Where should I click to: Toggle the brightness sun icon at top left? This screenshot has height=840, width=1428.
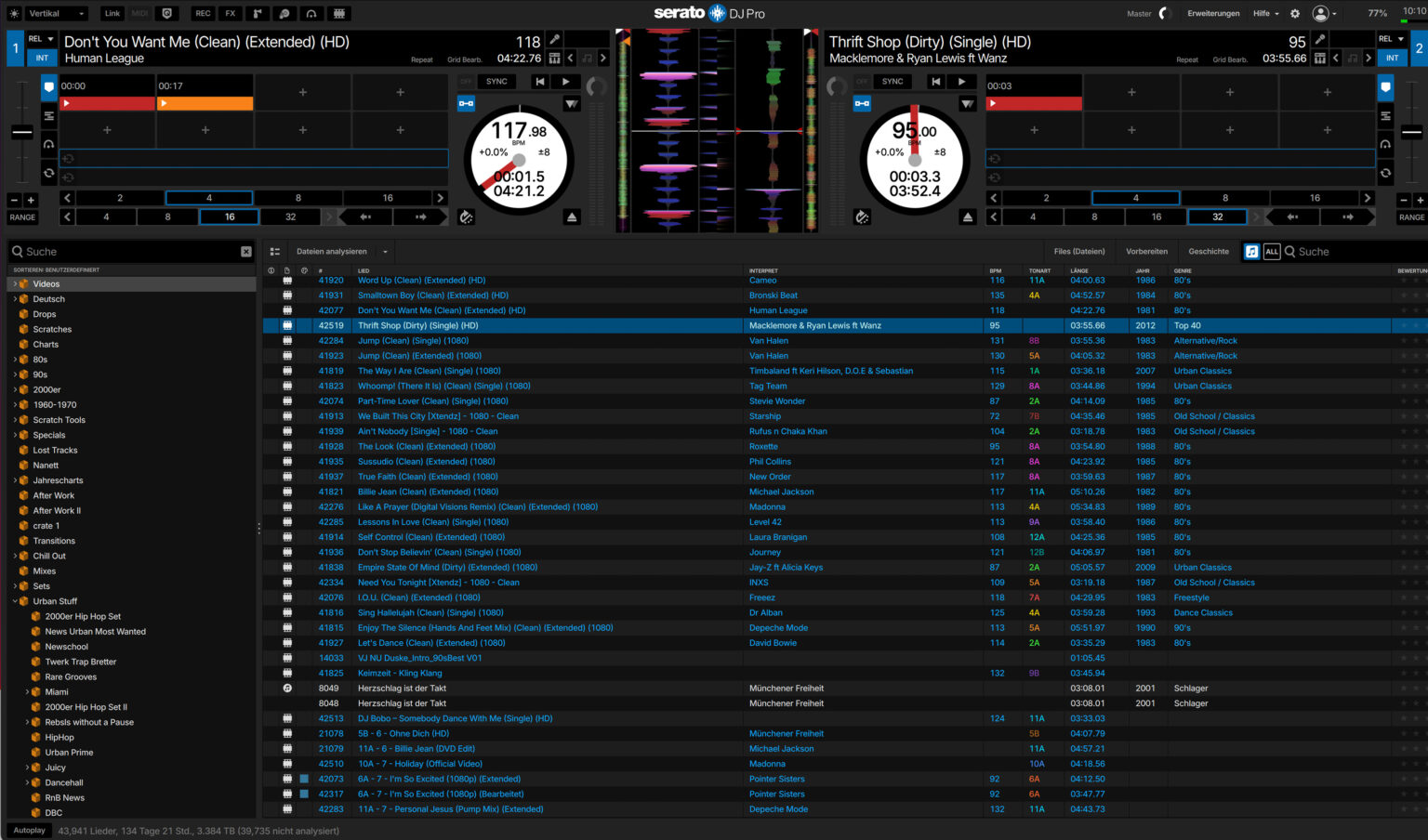(14, 14)
